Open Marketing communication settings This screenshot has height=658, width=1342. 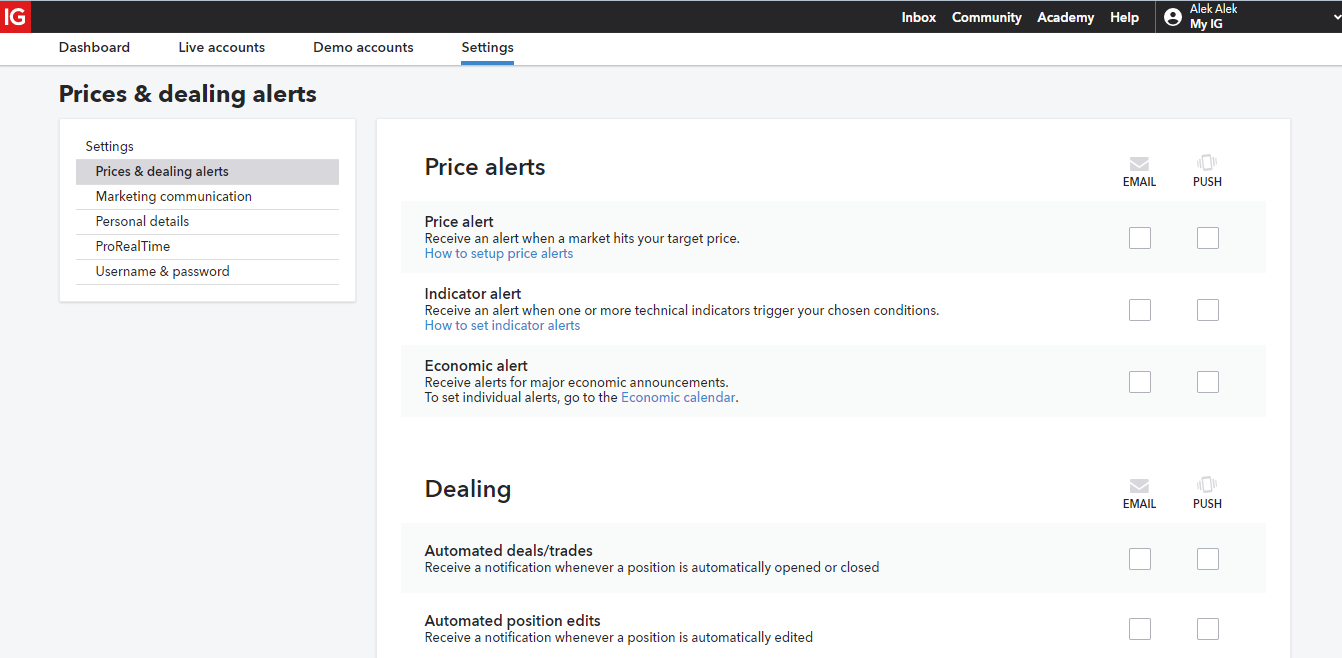(207, 197)
